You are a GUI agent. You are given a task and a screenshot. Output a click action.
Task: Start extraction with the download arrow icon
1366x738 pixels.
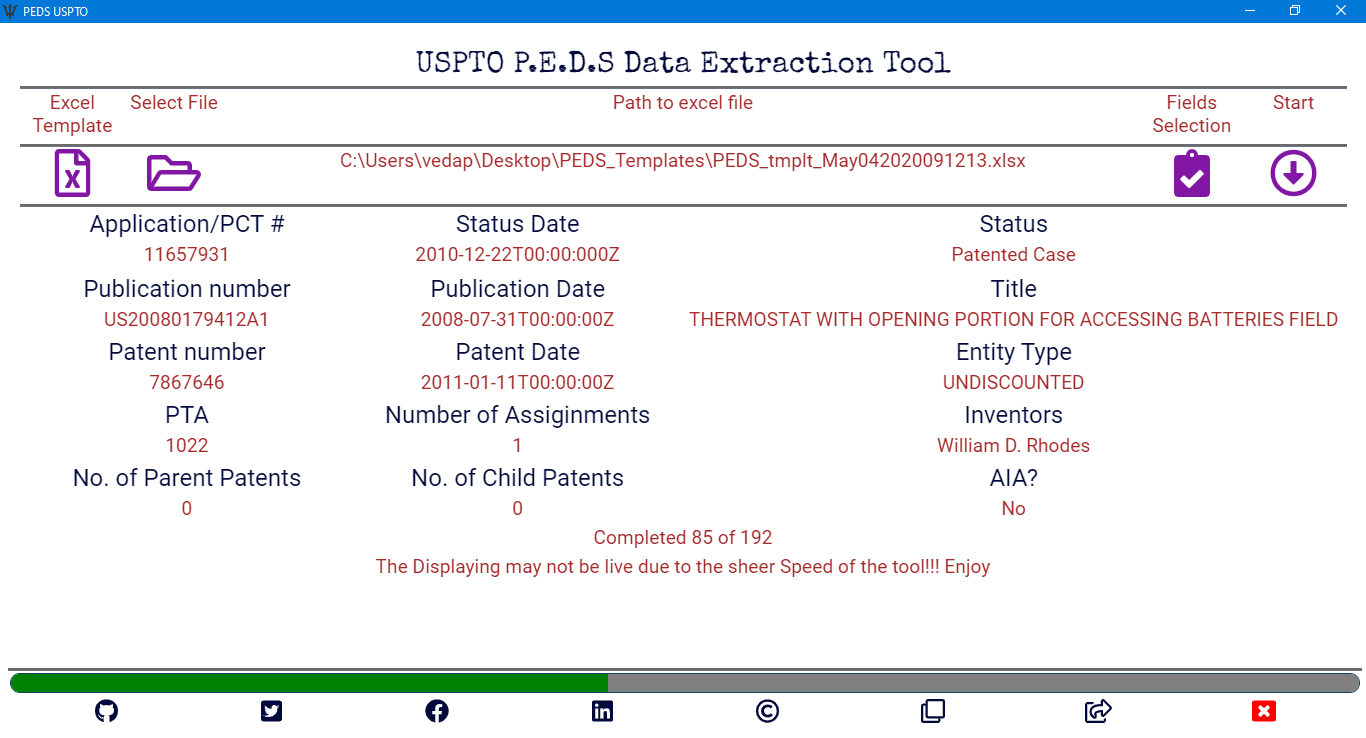tap(1293, 174)
